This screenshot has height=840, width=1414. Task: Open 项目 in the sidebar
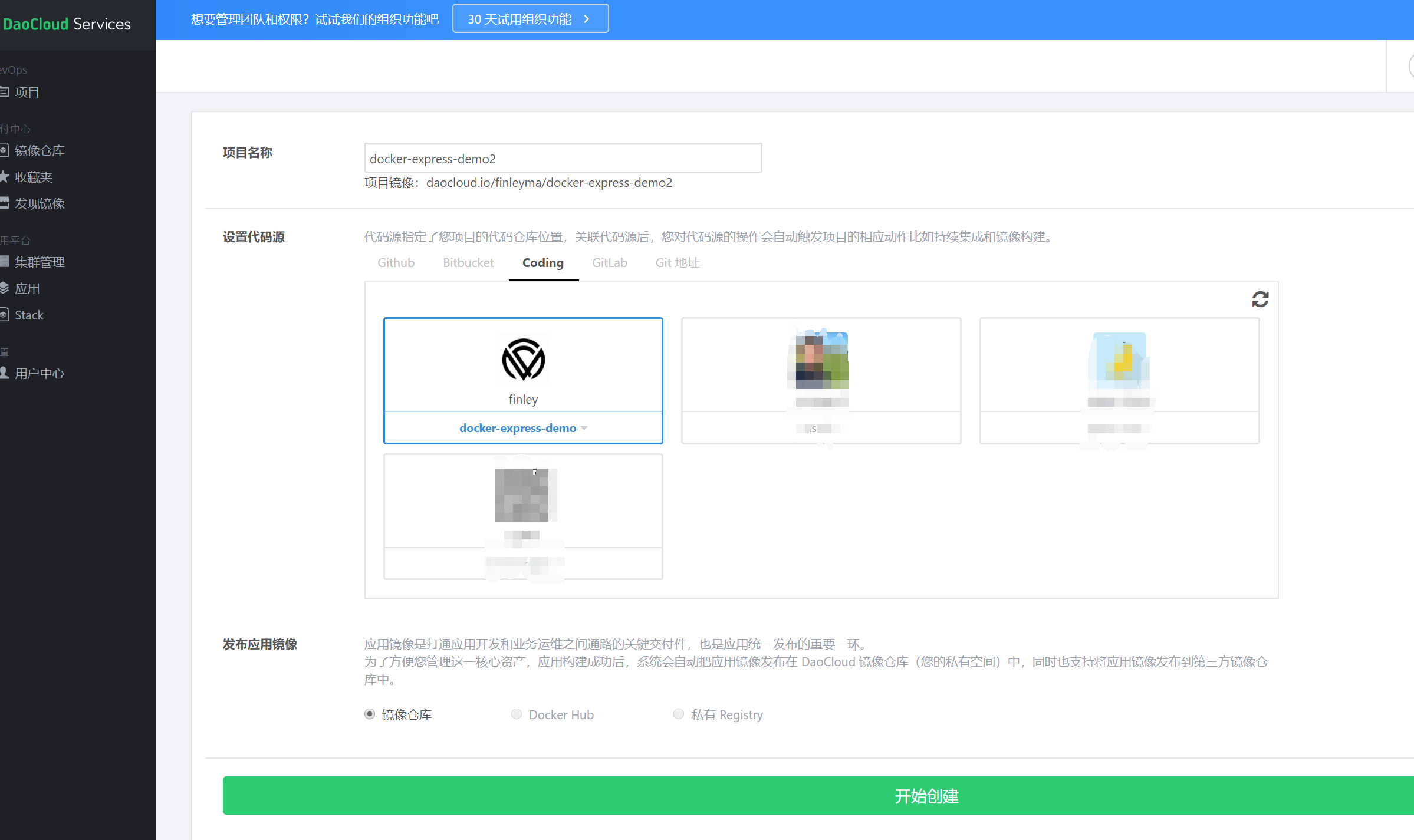27,93
